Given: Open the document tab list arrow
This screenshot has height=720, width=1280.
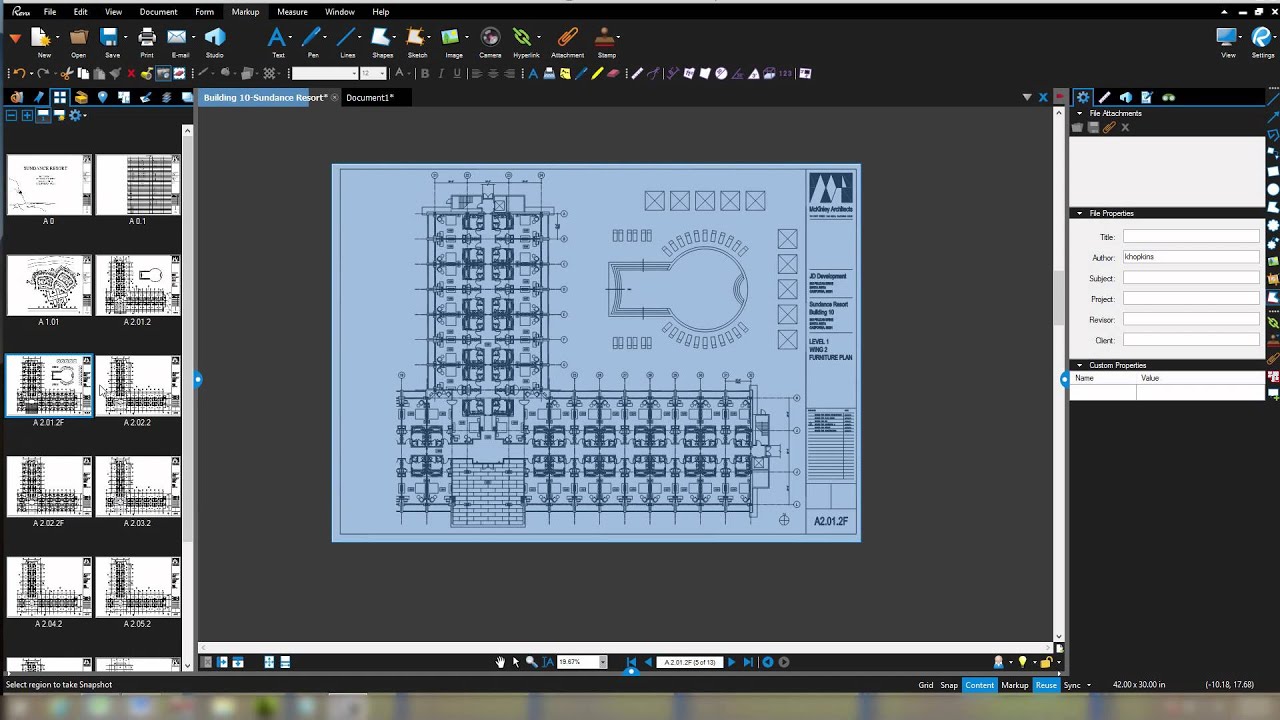Looking at the screenshot, I should (1026, 97).
